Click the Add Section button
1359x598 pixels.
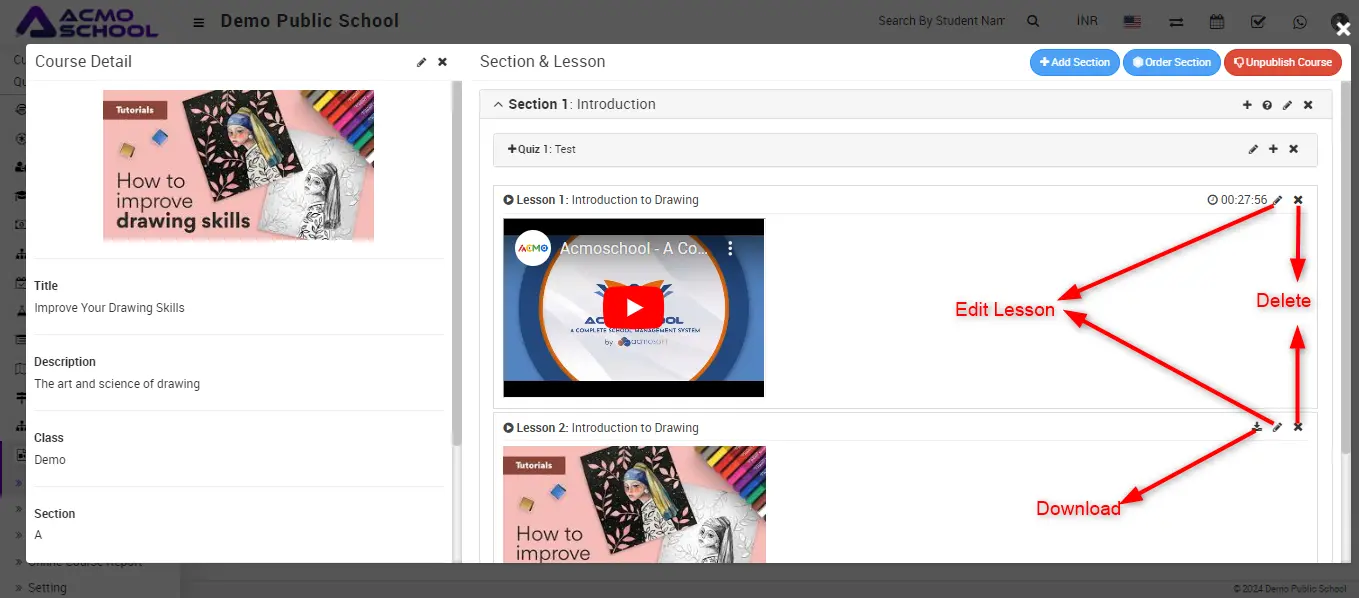(1074, 62)
